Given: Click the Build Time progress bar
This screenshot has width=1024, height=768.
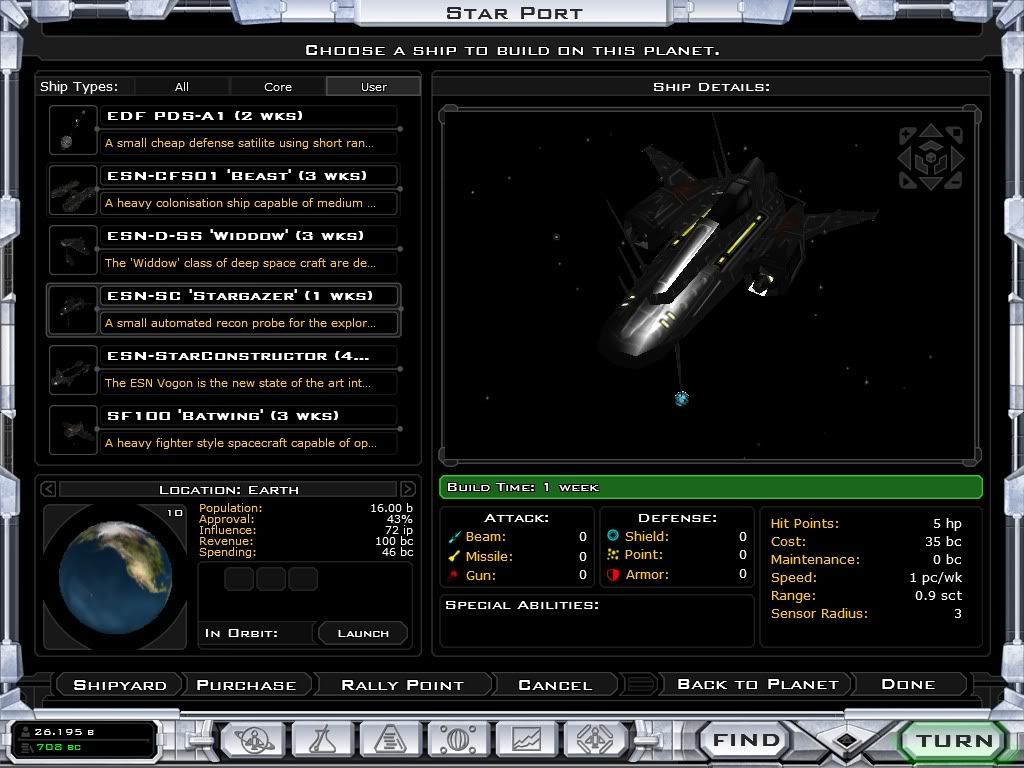Looking at the screenshot, I should click(711, 487).
